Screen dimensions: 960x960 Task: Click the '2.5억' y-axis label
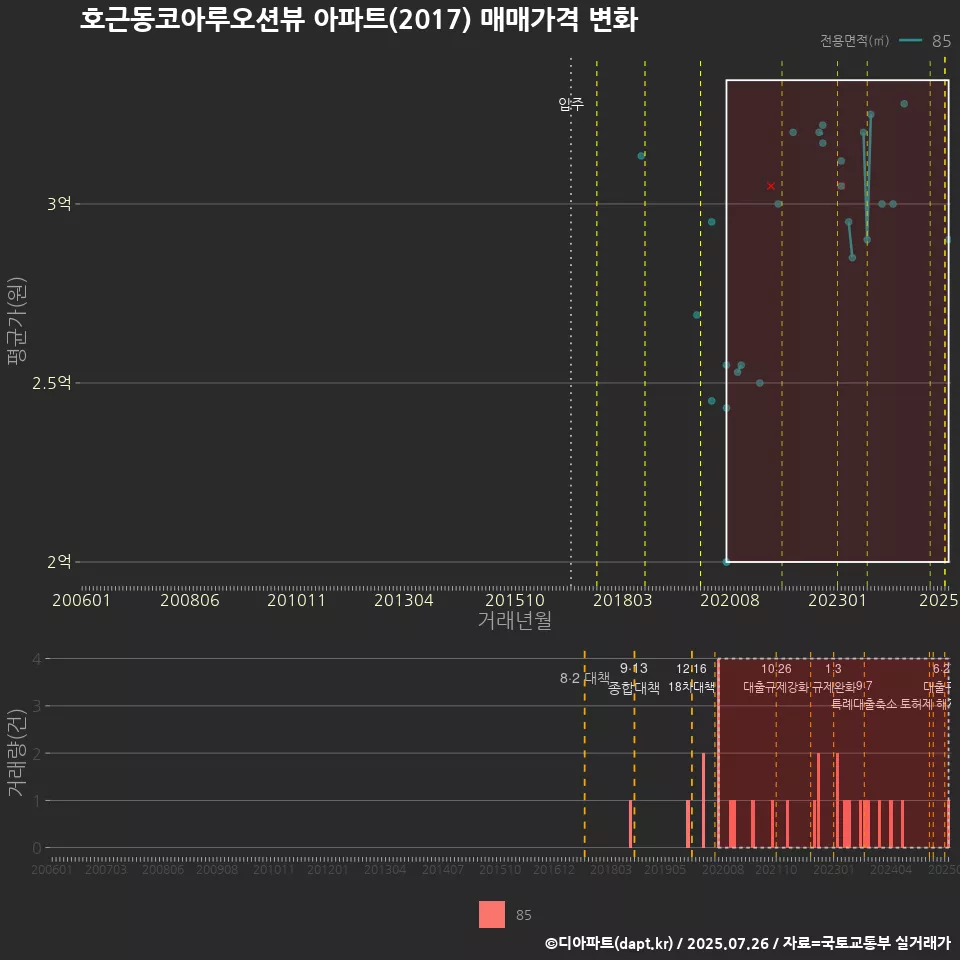52,383
